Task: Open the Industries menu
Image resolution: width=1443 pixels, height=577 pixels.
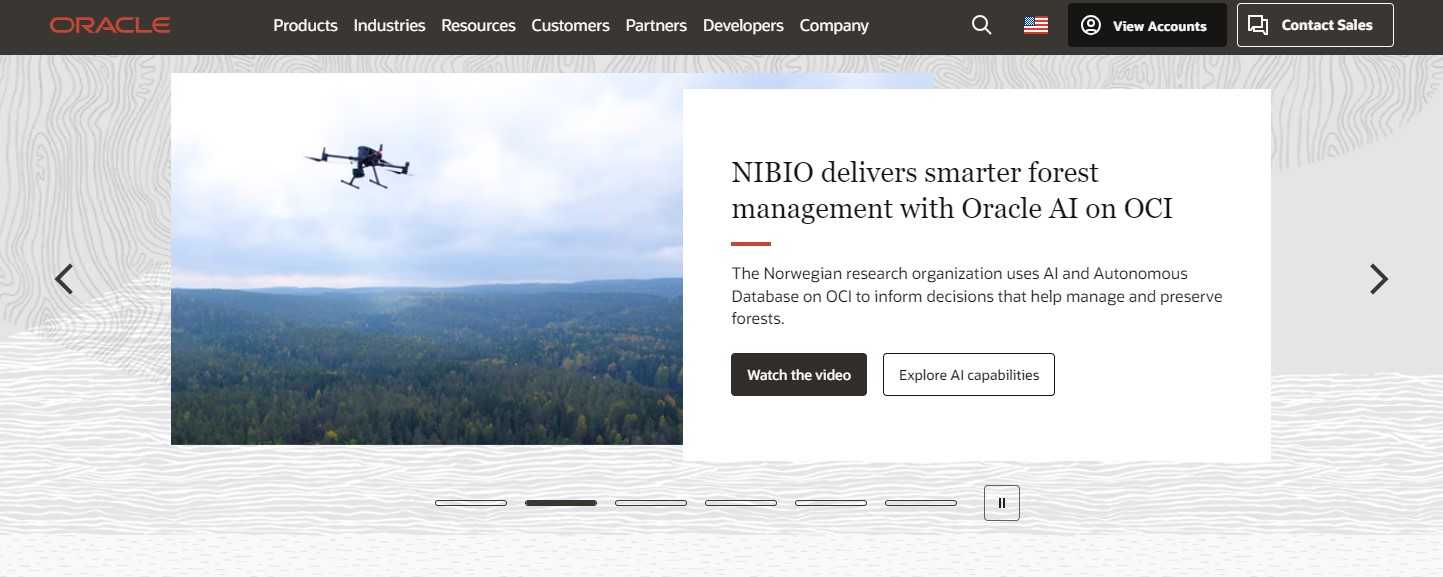Action: tap(389, 25)
